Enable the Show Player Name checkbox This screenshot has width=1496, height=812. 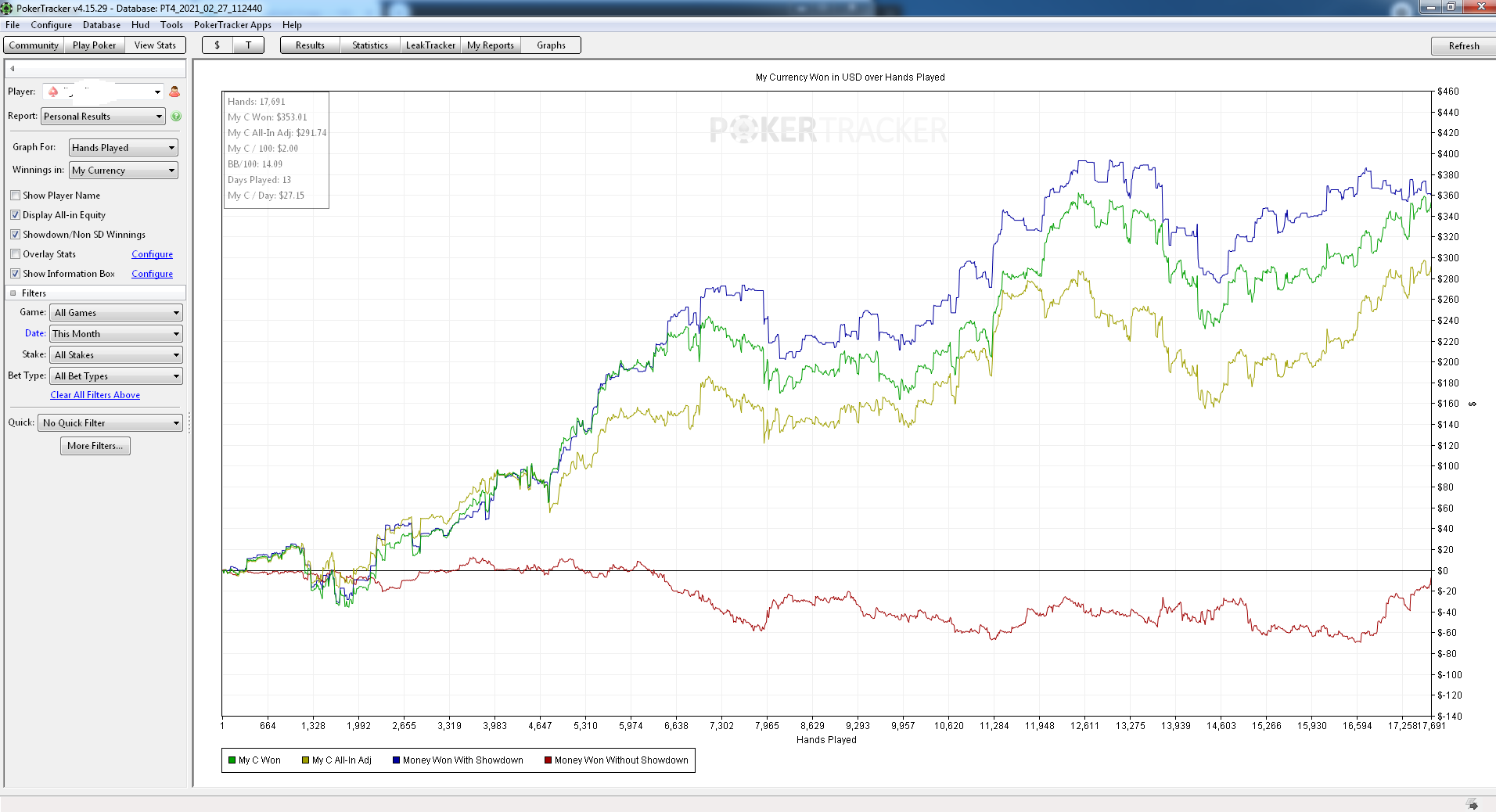pyautogui.click(x=16, y=196)
